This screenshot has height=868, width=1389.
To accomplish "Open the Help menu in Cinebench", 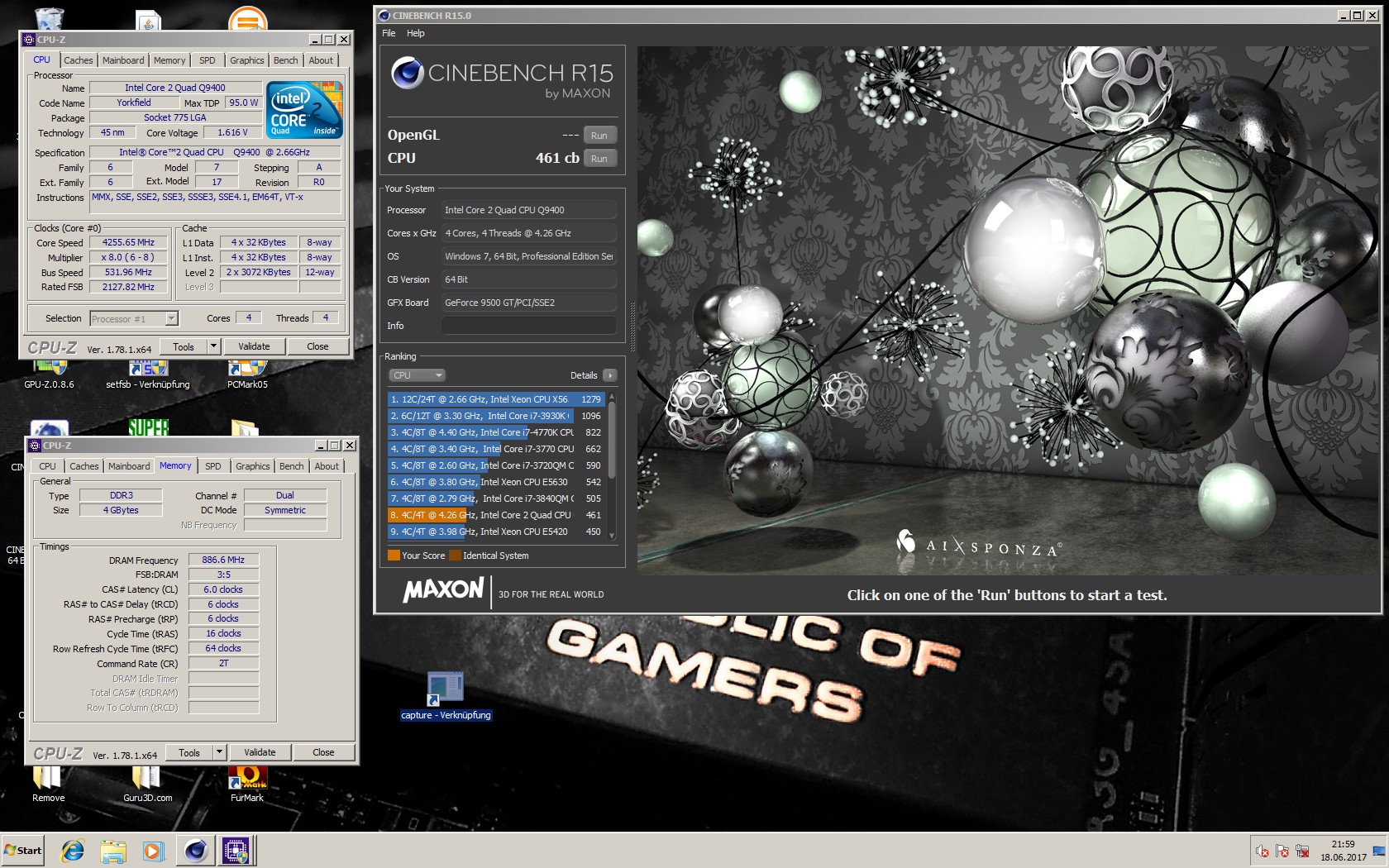I will click(415, 33).
